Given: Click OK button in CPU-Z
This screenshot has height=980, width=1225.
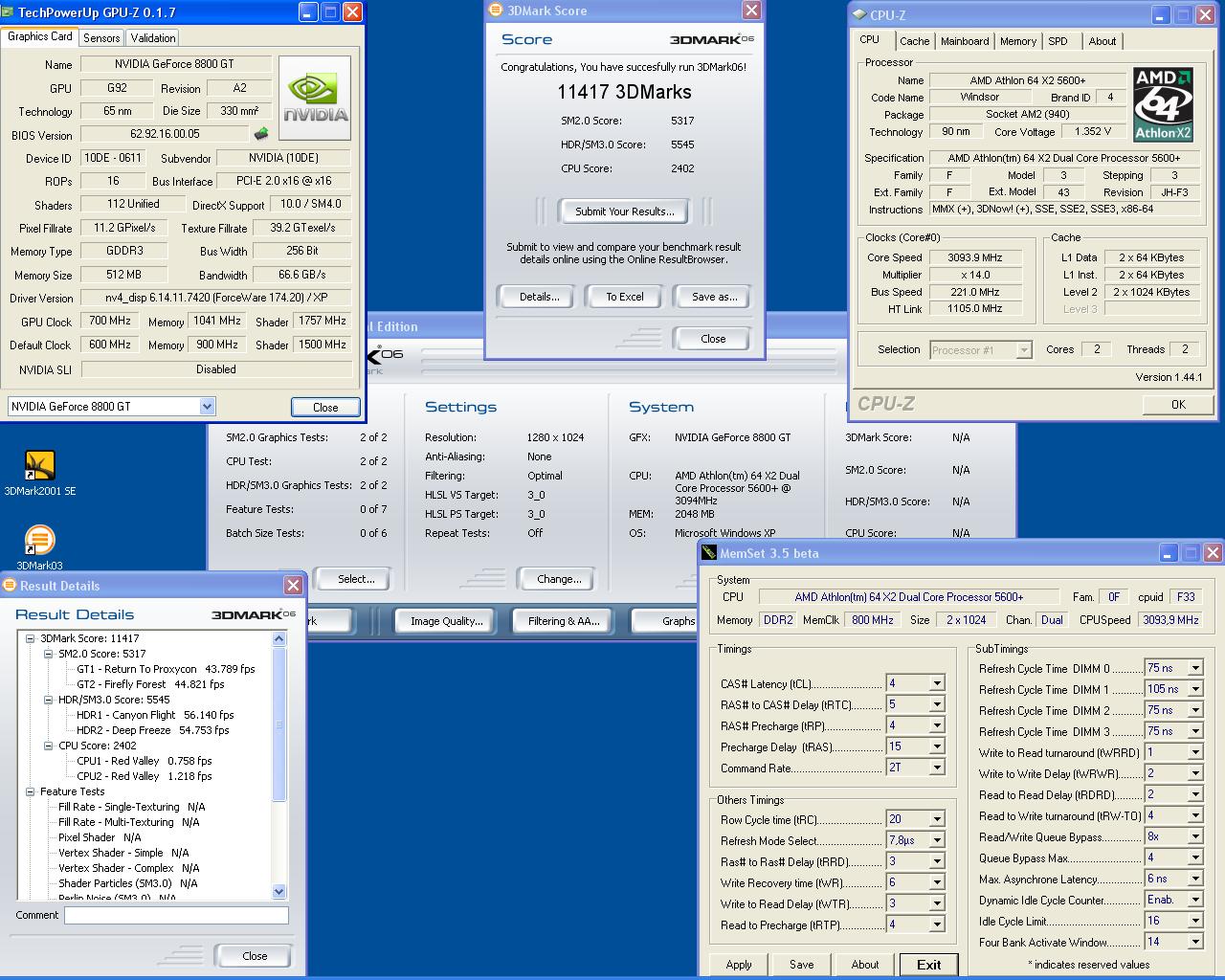Looking at the screenshot, I should click(1178, 405).
